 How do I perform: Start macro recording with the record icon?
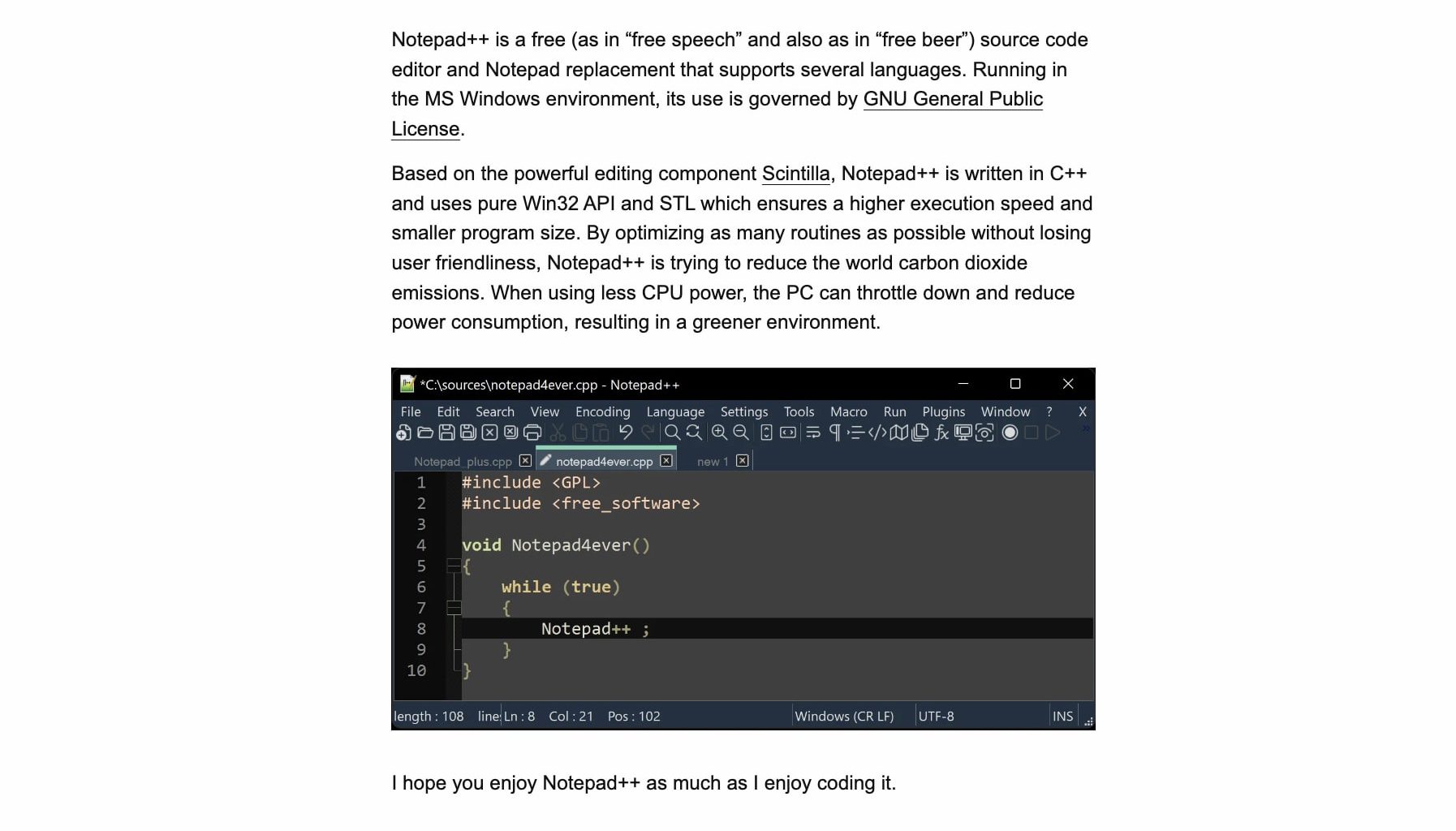[x=1010, y=433]
